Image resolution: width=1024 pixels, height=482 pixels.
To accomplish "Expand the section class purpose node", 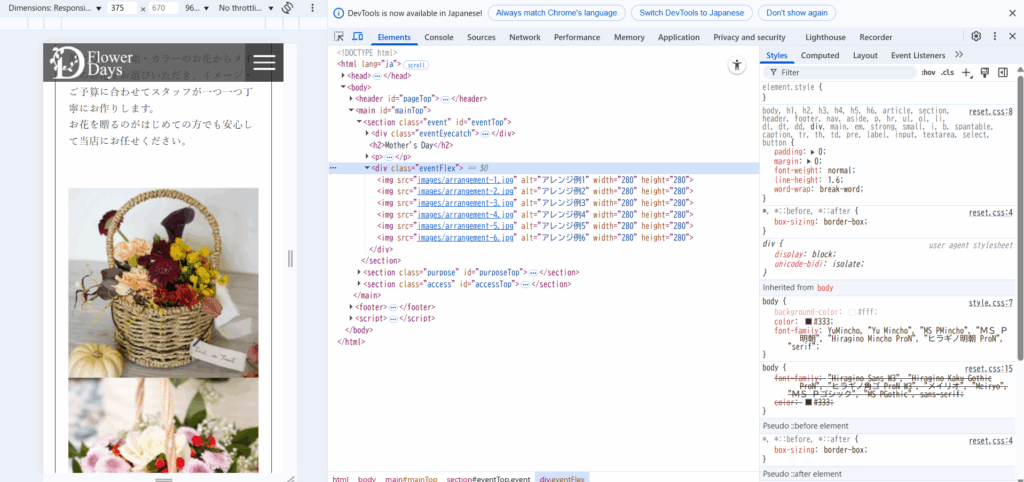I will pyautogui.click(x=361, y=272).
